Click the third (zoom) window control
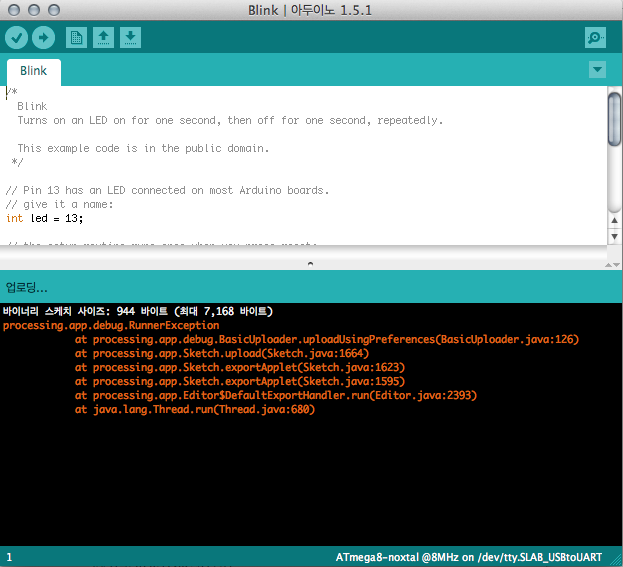 tap(54, 10)
